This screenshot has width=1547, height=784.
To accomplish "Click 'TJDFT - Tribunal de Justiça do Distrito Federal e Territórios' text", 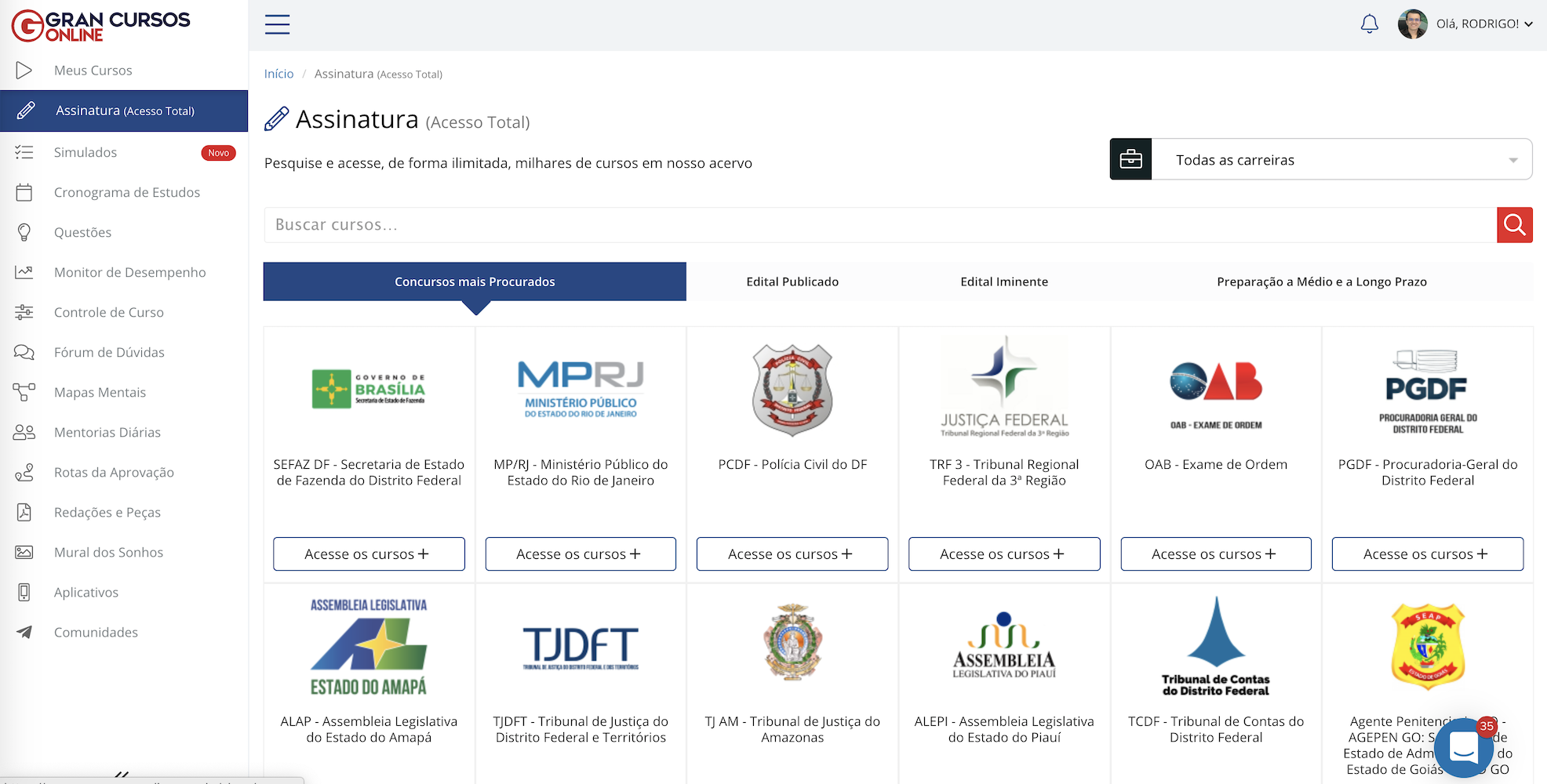I will pyautogui.click(x=581, y=729).
